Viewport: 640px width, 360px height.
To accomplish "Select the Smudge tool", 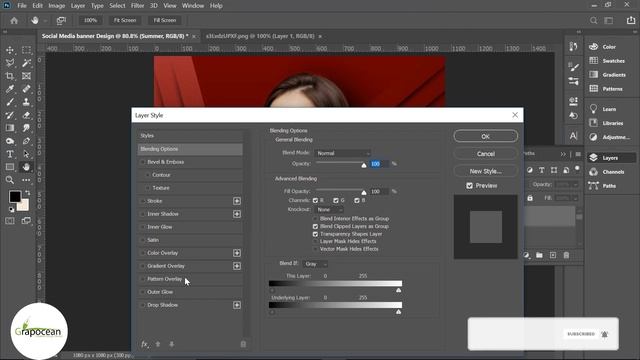I will [x=26, y=128].
